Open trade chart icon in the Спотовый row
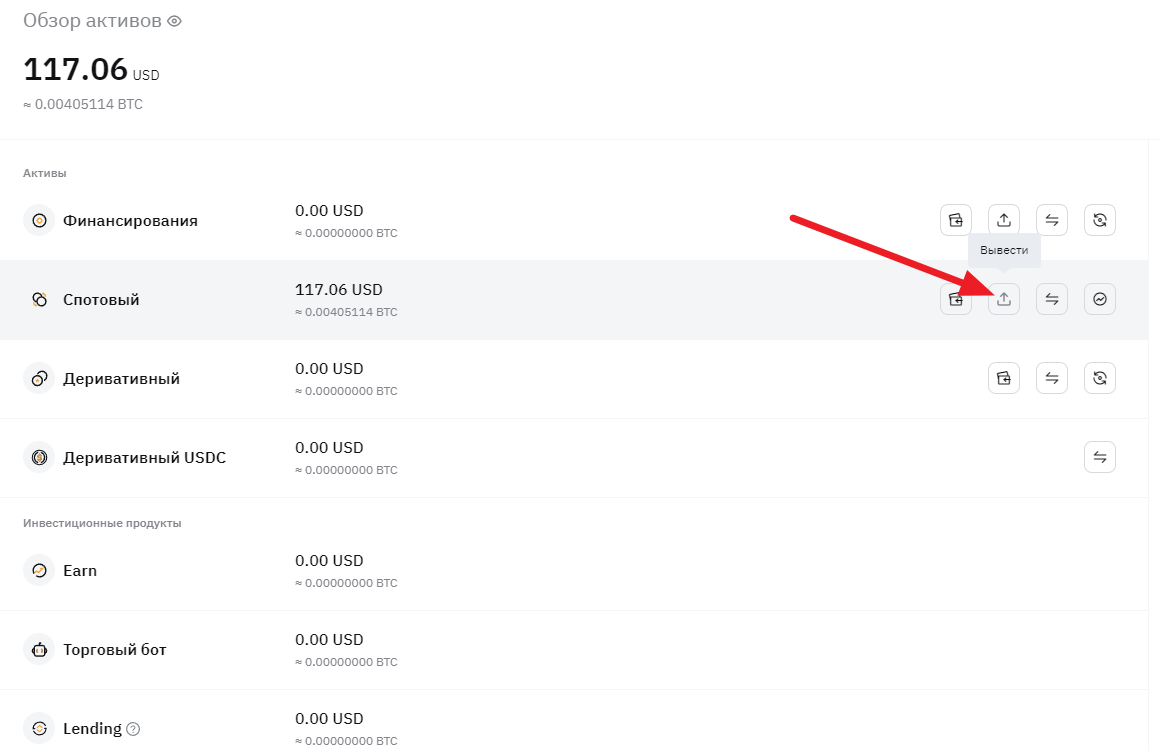The height and width of the screenshot is (751, 1160). coord(1100,299)
